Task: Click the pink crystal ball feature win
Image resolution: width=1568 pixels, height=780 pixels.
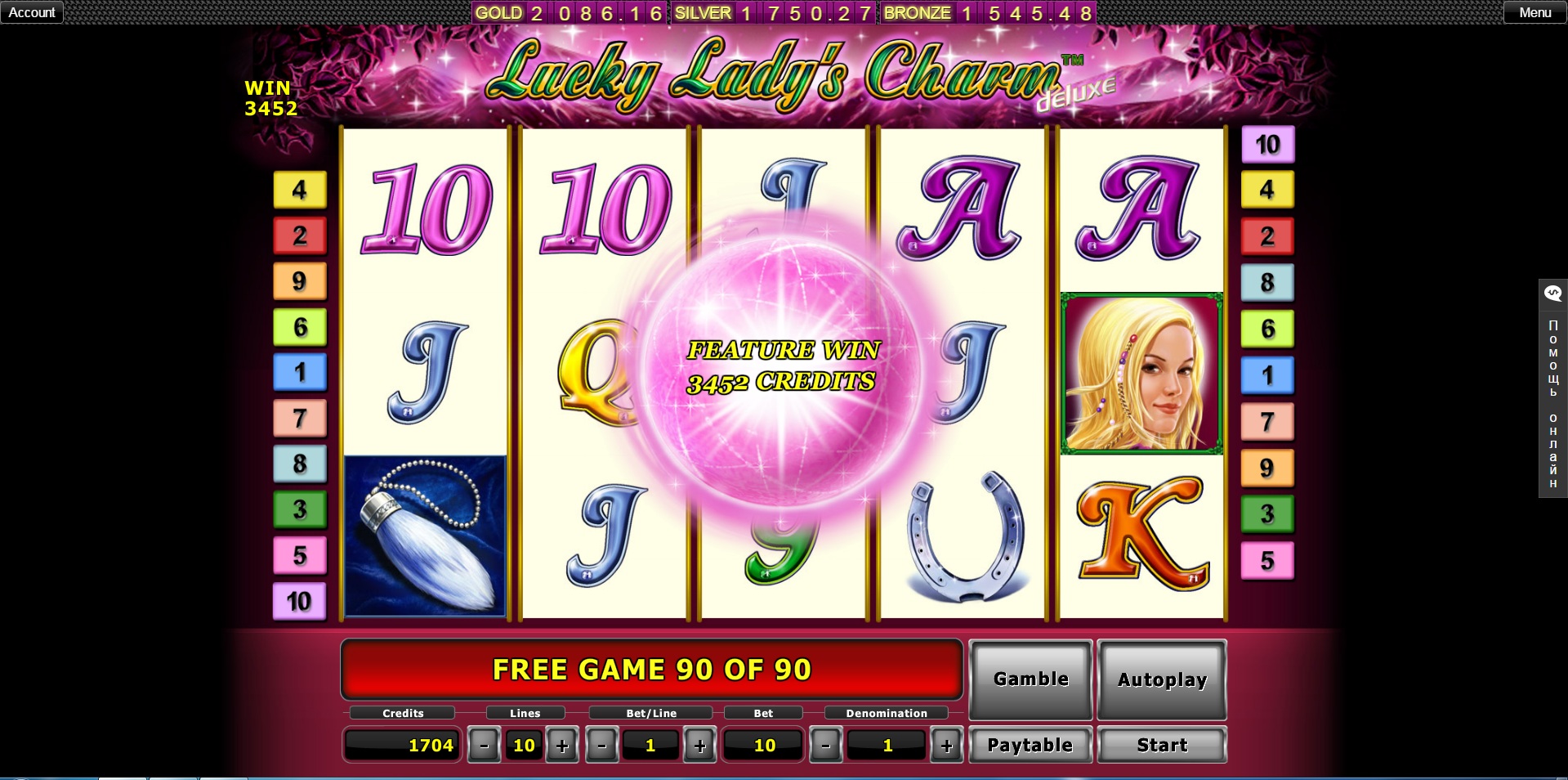Action: pyautogui.click(x=782, y=368)
